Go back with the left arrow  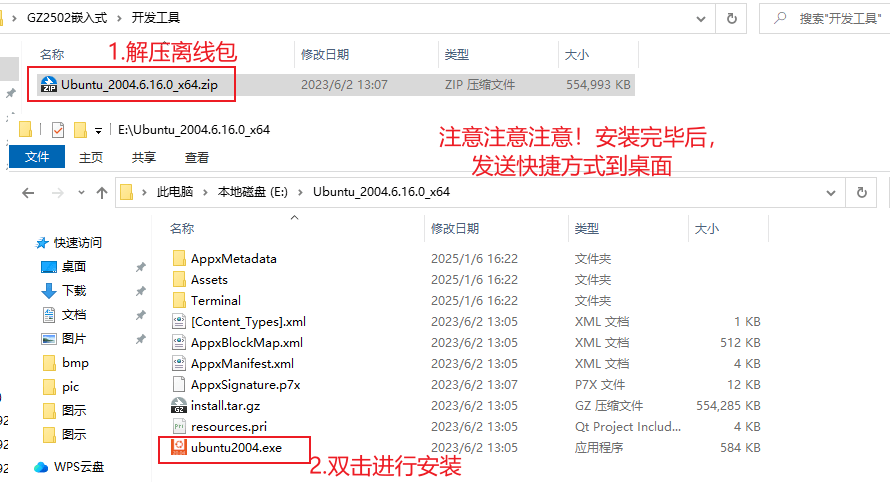pos(28,193)
